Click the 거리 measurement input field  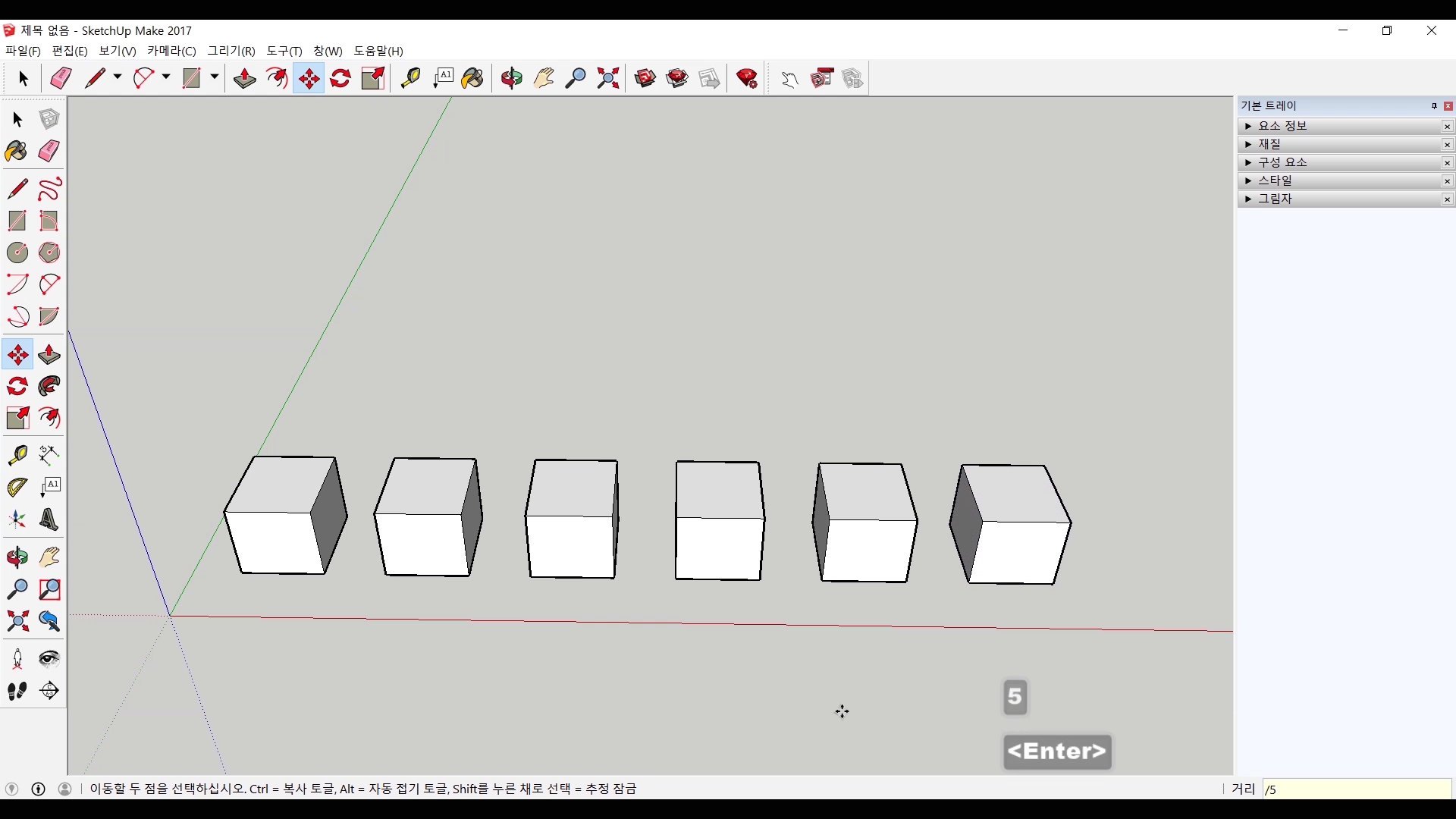(x=1356, y=789)
